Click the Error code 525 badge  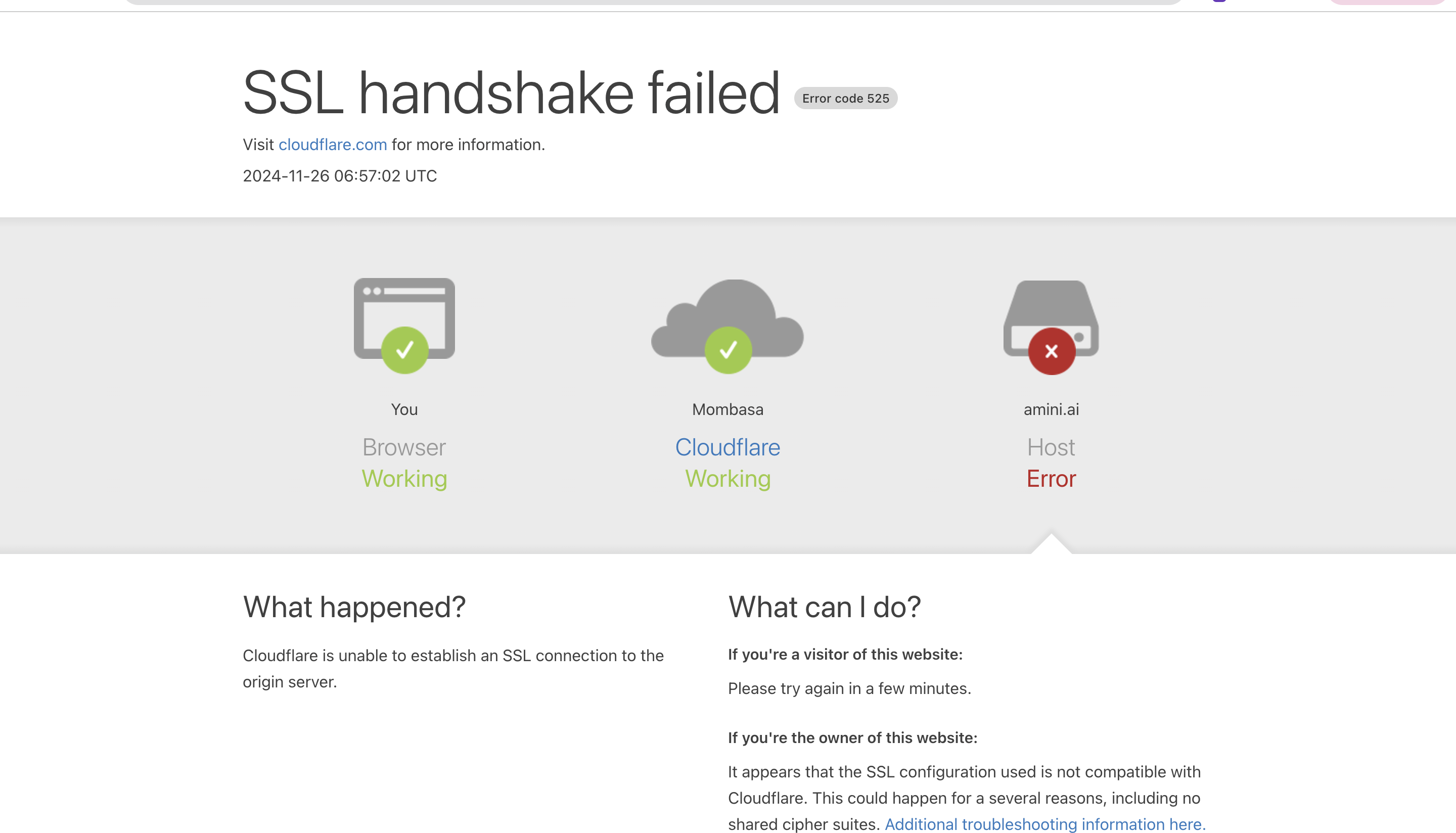845,99
